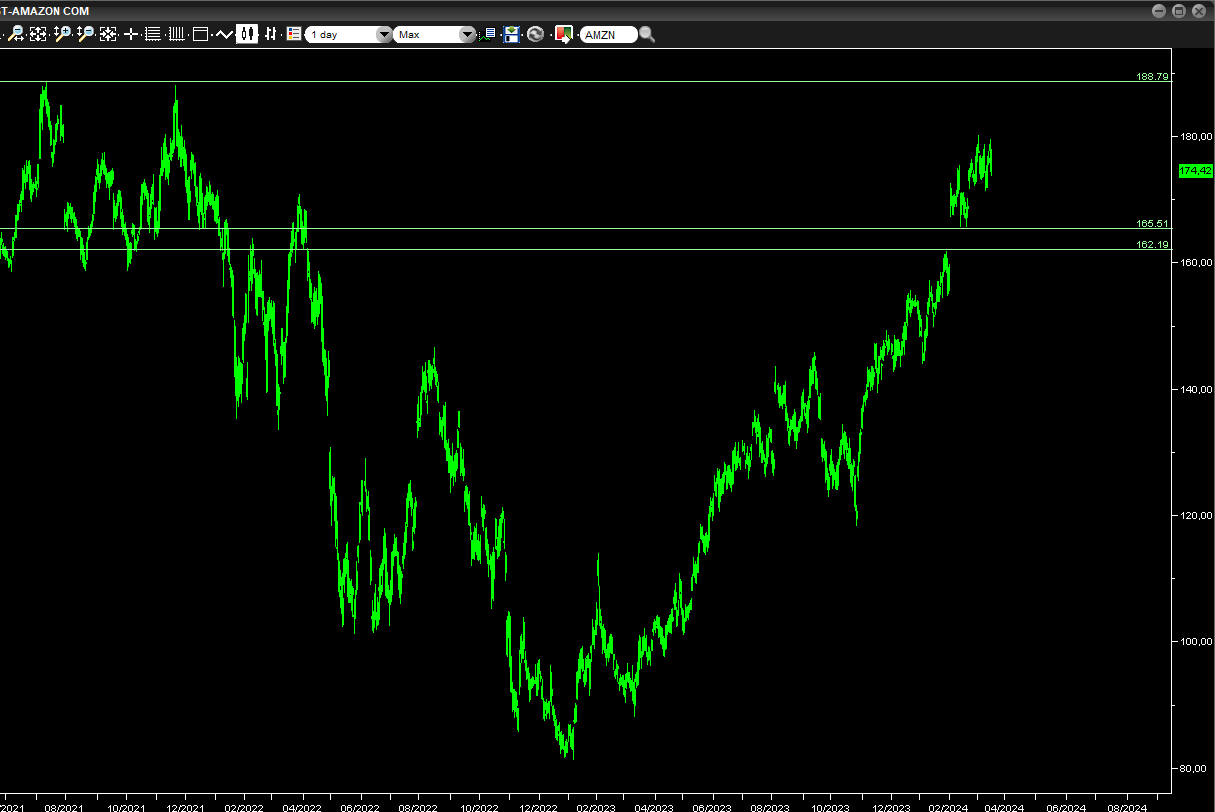Open the Max time range dropdown
This screenshot has width=1215, height=812.
436,34
